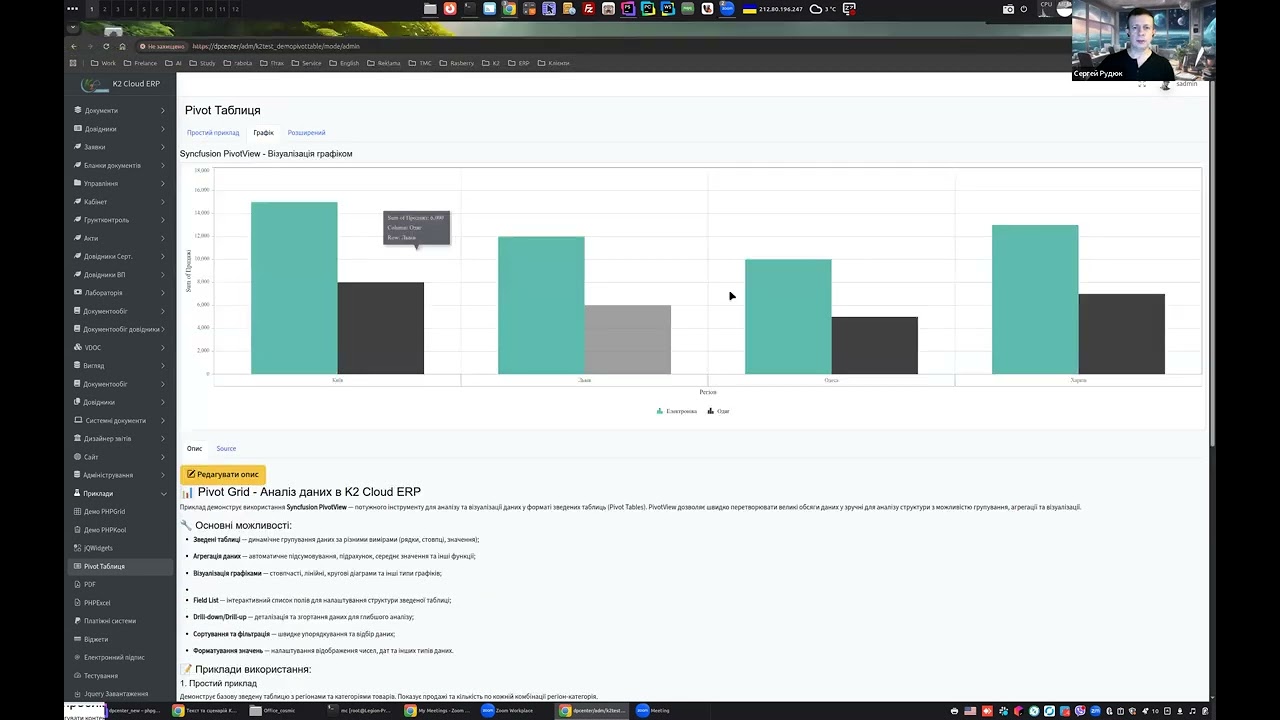Click the browser back arrow
This screenshot has width=1280, height=720.
[73, 46]
